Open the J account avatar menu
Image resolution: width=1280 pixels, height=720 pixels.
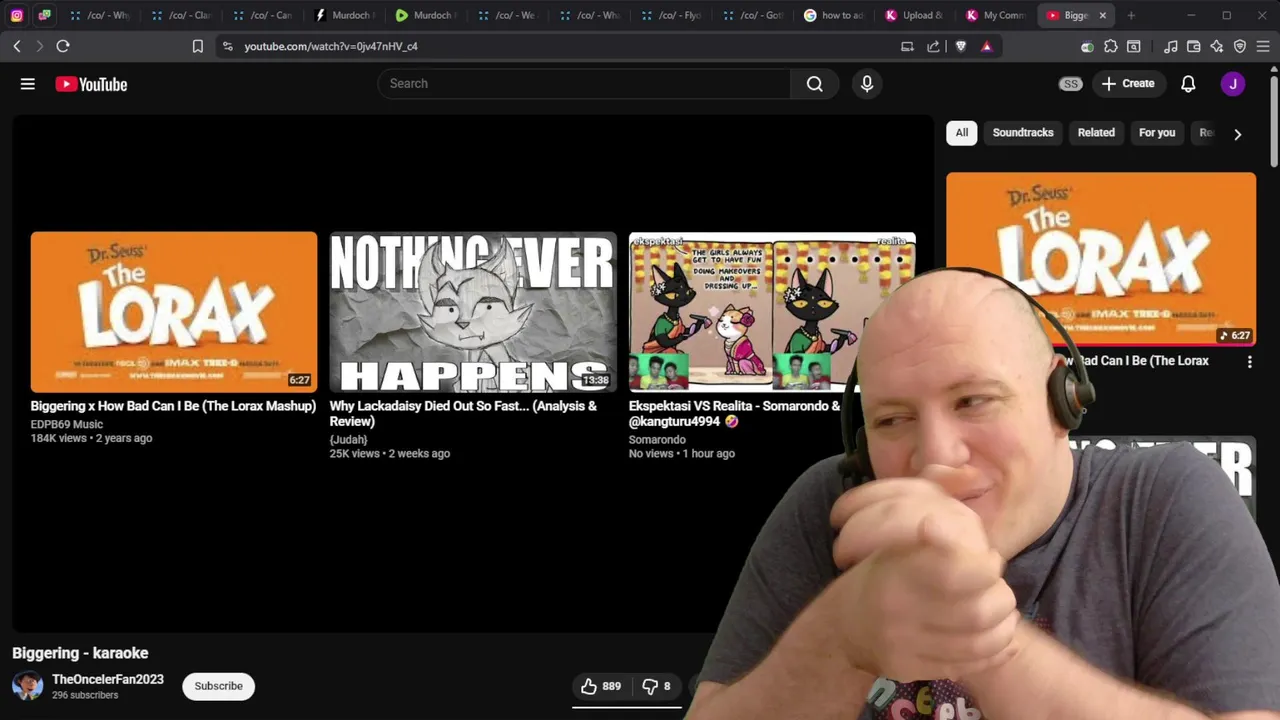1233,84
